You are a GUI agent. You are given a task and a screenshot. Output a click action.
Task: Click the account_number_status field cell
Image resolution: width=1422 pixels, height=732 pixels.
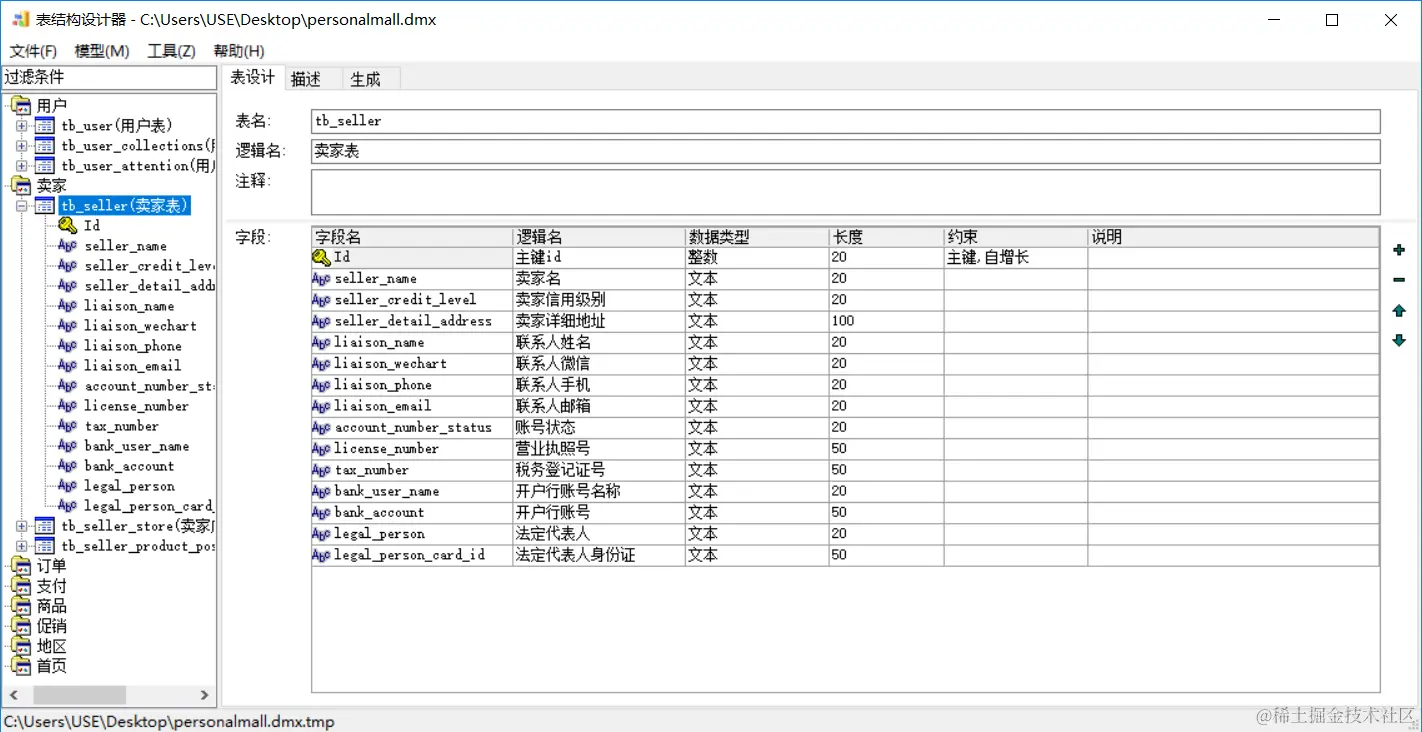412,428
